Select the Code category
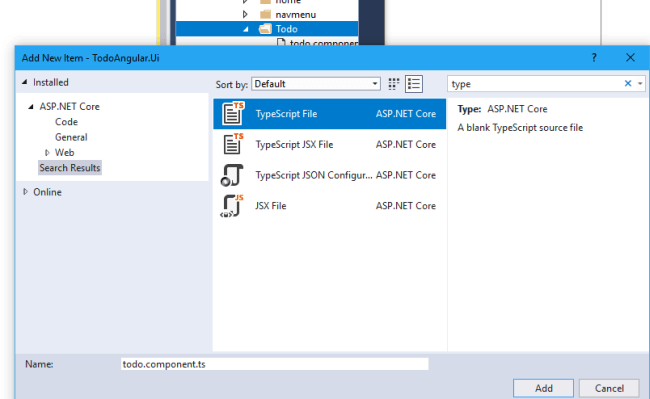Screen dimensions: 650x399 [x=66, y=122]
